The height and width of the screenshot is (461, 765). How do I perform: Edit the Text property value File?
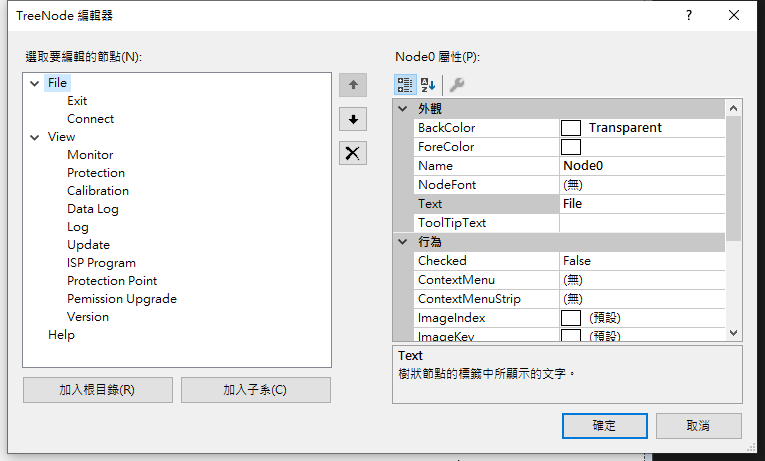pos(642,204)
